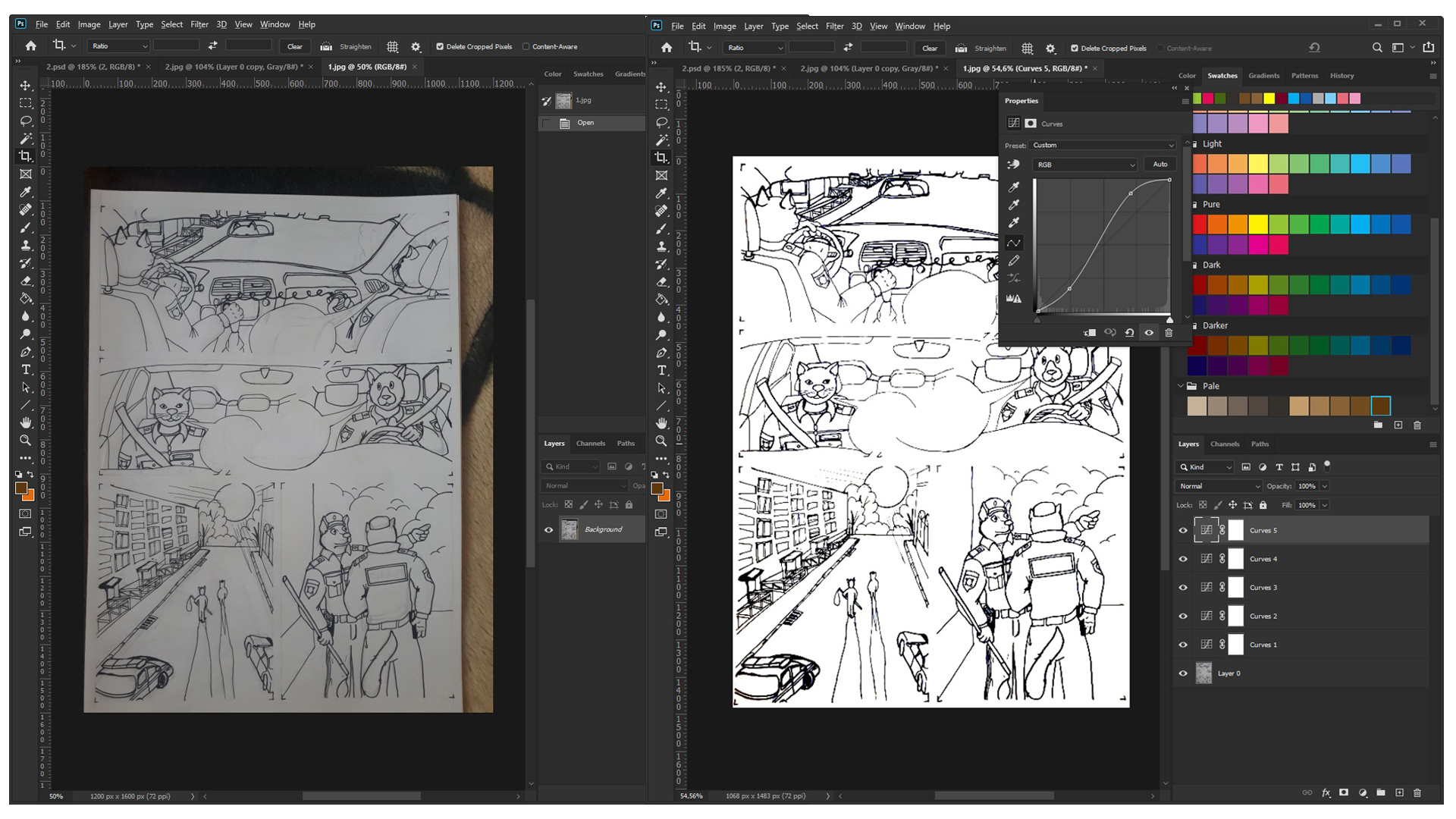This screenshot has width=1456, height=819.
Task: Select the Clone Stamp tool in left window
Action: [25, 245]
